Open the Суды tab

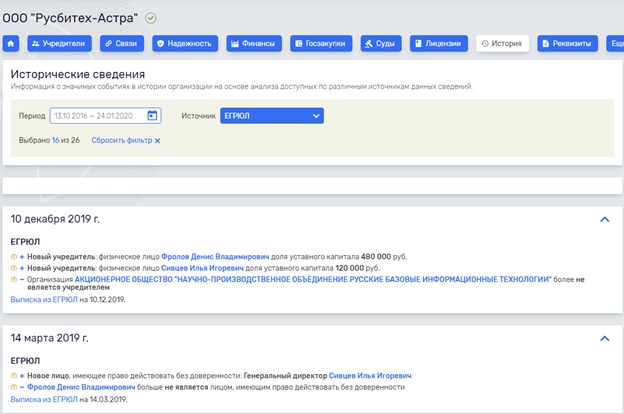[x=381, y=43]
